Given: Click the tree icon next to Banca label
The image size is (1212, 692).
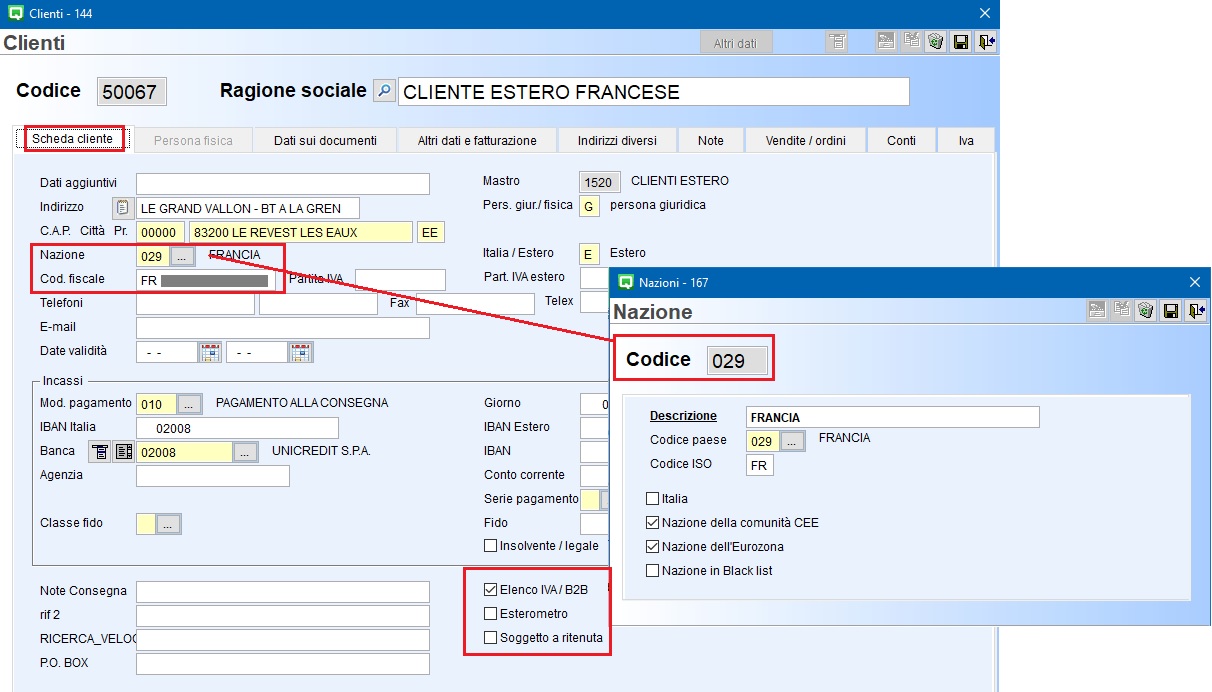Looking at the screenshot, I should tap(100, 452).
